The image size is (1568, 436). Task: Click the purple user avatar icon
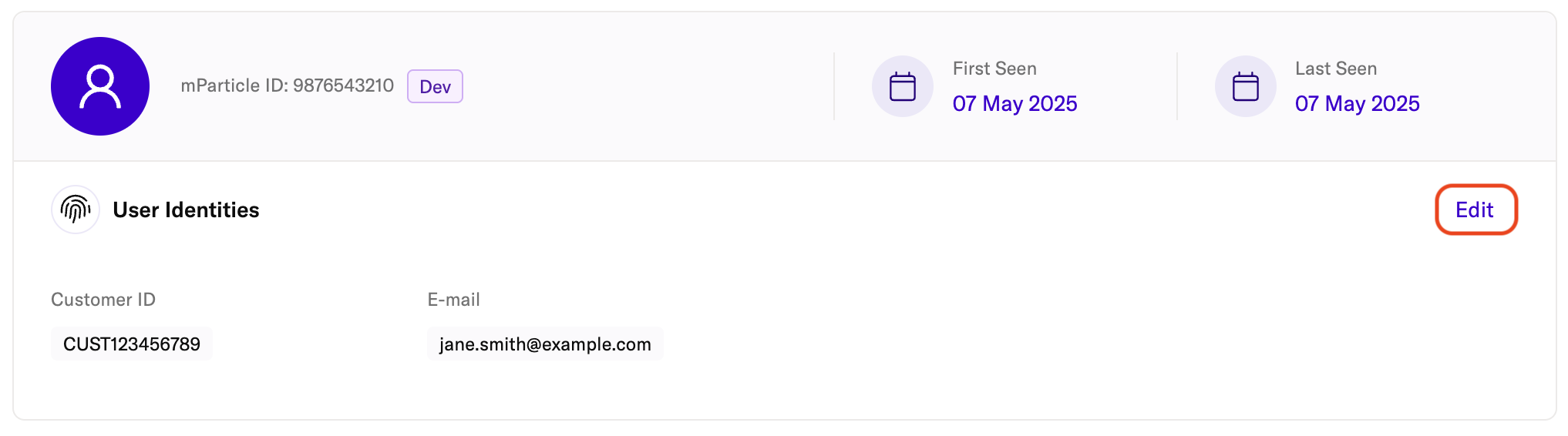pos(100,86)
